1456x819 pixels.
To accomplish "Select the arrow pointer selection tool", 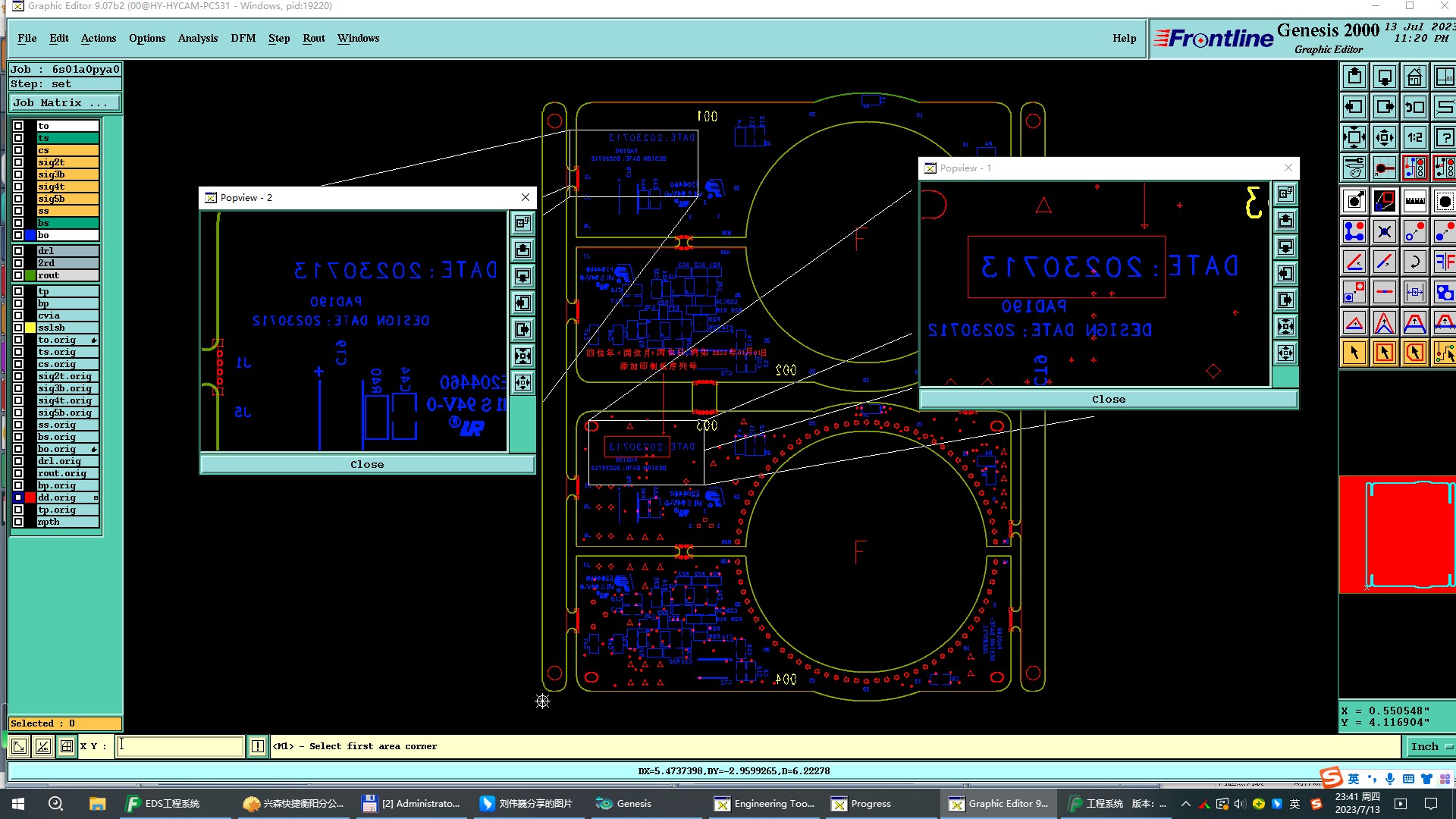I will pyautogui.click(x=1354, y=353).
